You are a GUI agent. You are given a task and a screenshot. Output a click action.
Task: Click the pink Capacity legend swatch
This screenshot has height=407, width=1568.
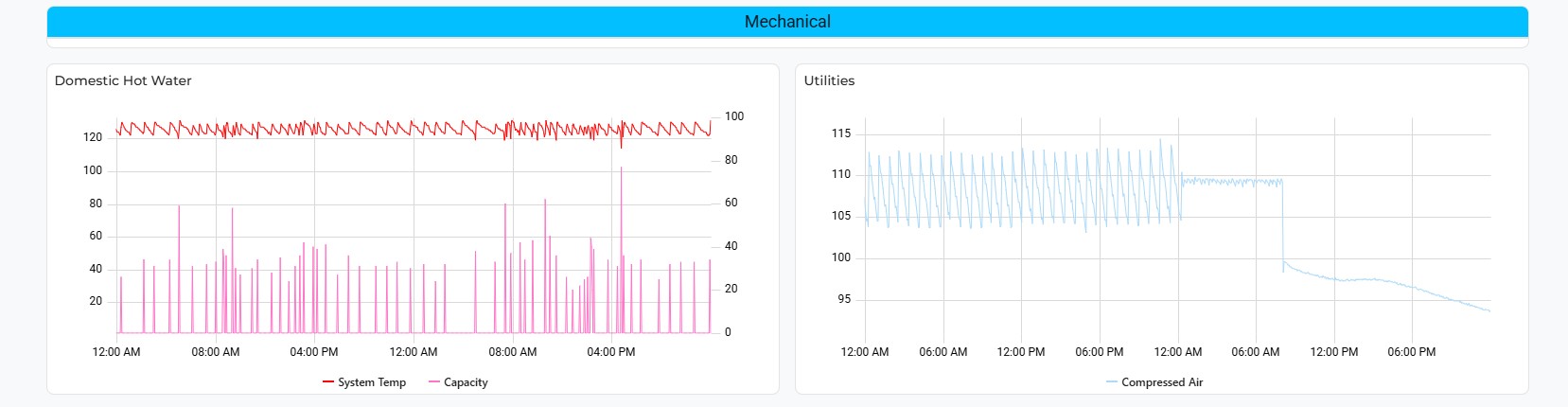tap(434, 382)
